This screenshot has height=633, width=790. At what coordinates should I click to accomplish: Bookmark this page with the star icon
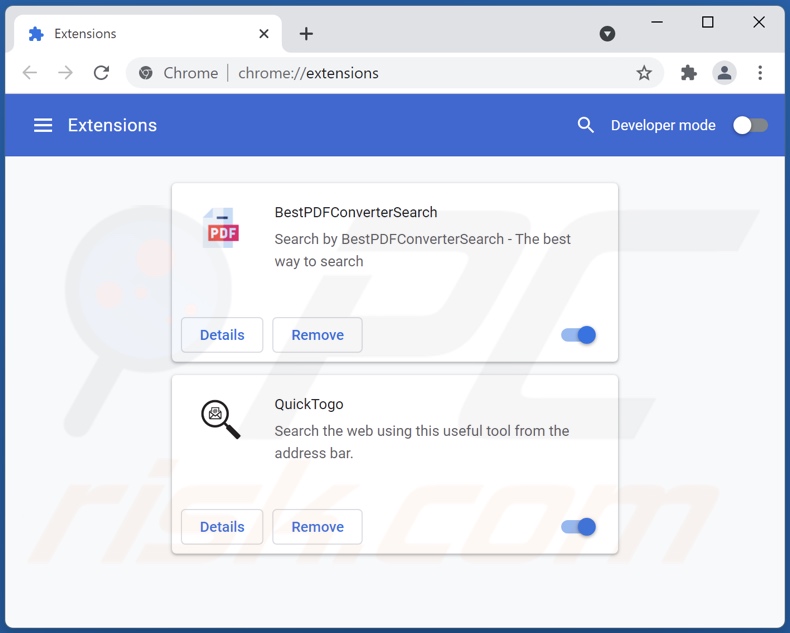644,73
